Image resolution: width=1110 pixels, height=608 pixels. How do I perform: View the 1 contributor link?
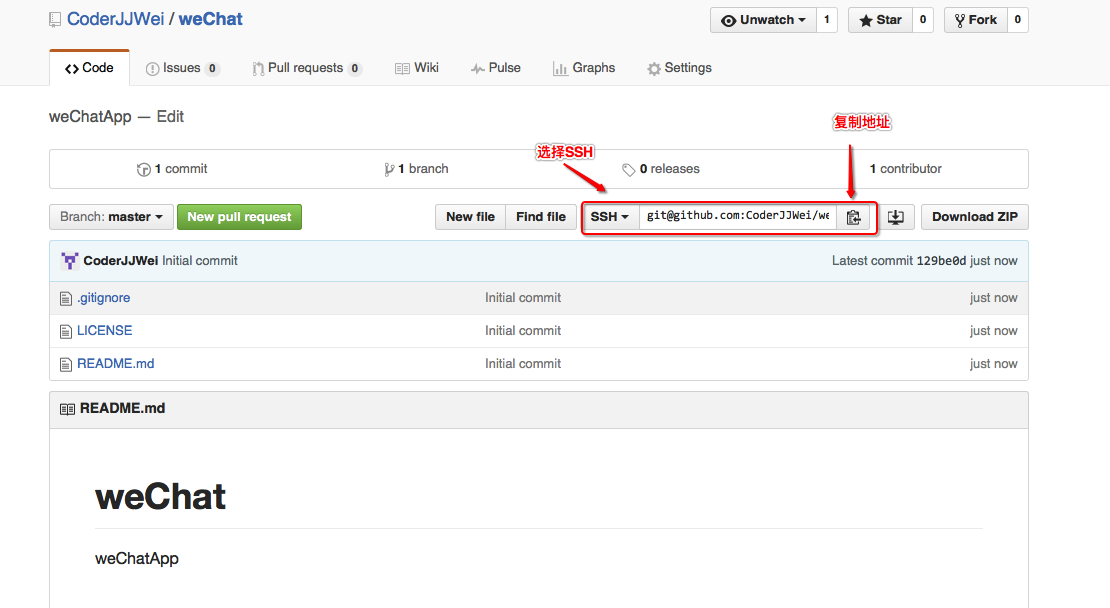(x=905, y=169)
